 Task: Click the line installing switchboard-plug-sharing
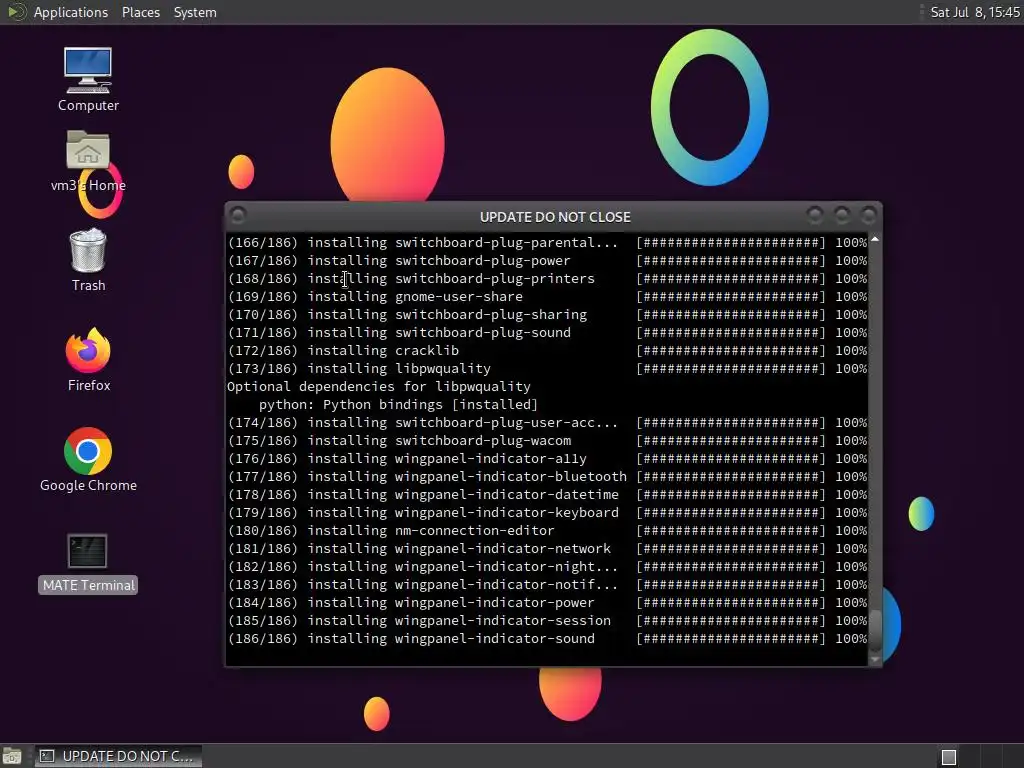547,315
